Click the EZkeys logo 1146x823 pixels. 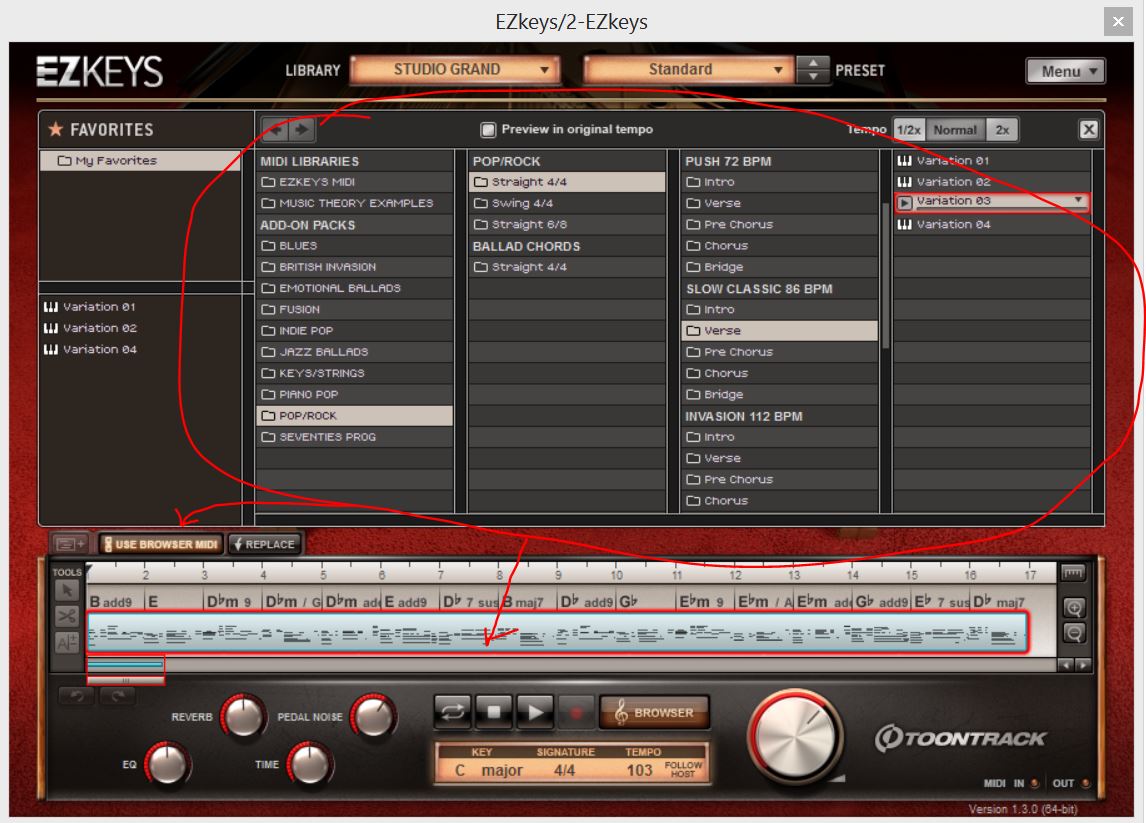[100, 72]
